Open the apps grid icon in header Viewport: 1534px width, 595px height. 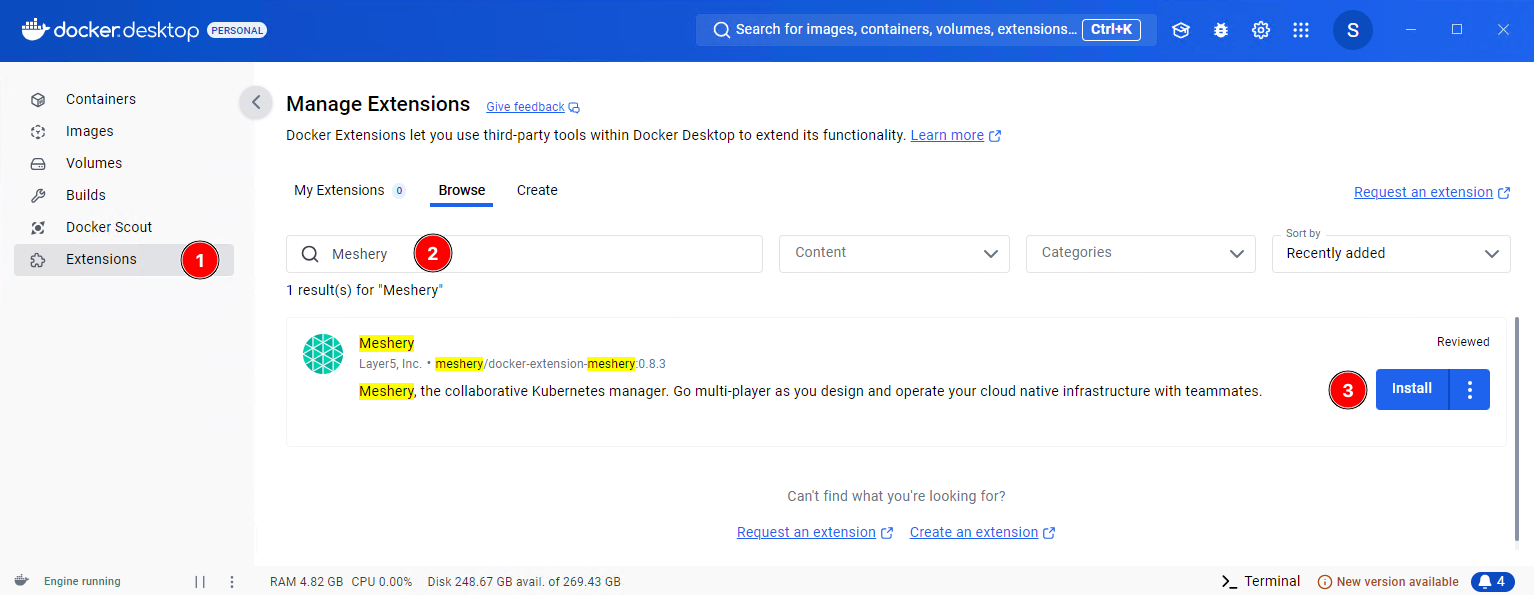[x=1301, y=30]
